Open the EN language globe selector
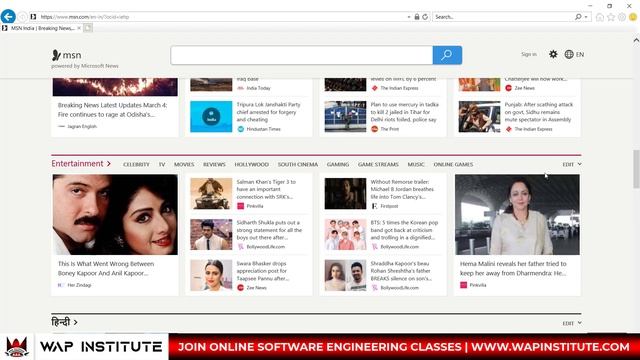The height and width of the screenshot is (360, 640). pyautogui.click(x=574, y=54)
